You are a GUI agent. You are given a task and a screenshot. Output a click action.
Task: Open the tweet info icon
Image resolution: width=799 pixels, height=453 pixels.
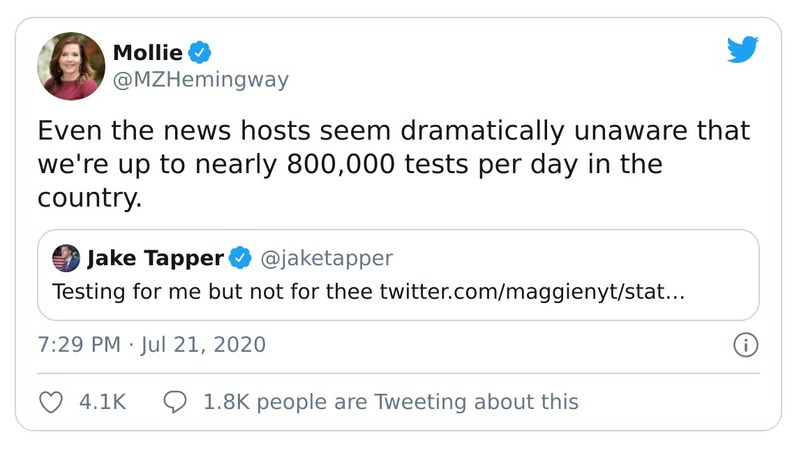[746, 346]
